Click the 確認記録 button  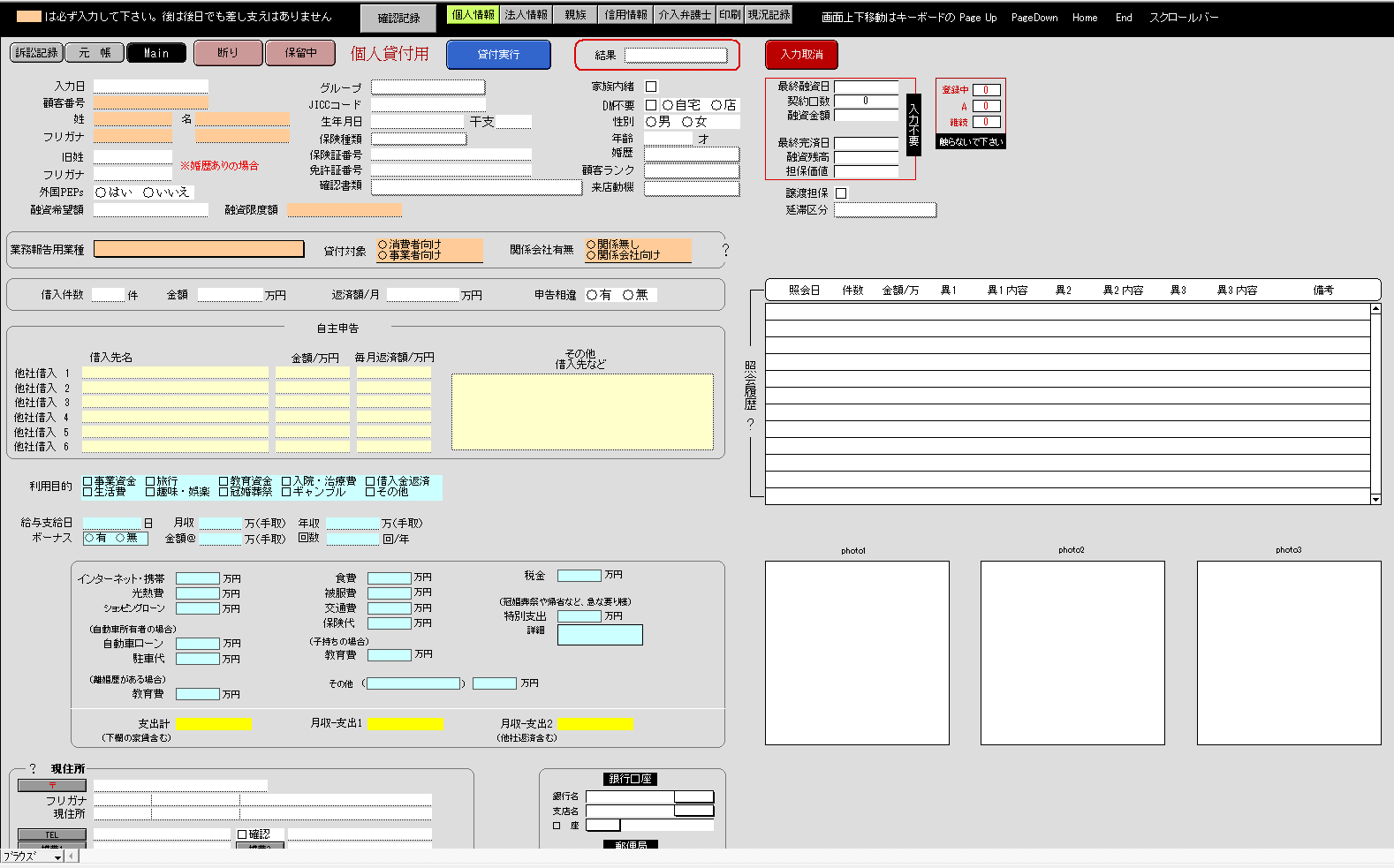(x=398, y=19)
